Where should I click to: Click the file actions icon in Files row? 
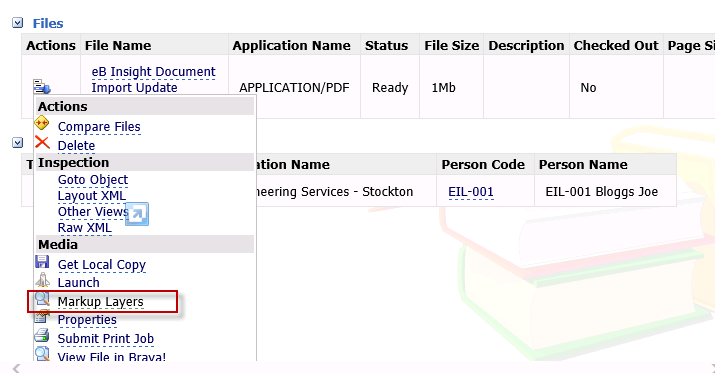pos(41,87)
